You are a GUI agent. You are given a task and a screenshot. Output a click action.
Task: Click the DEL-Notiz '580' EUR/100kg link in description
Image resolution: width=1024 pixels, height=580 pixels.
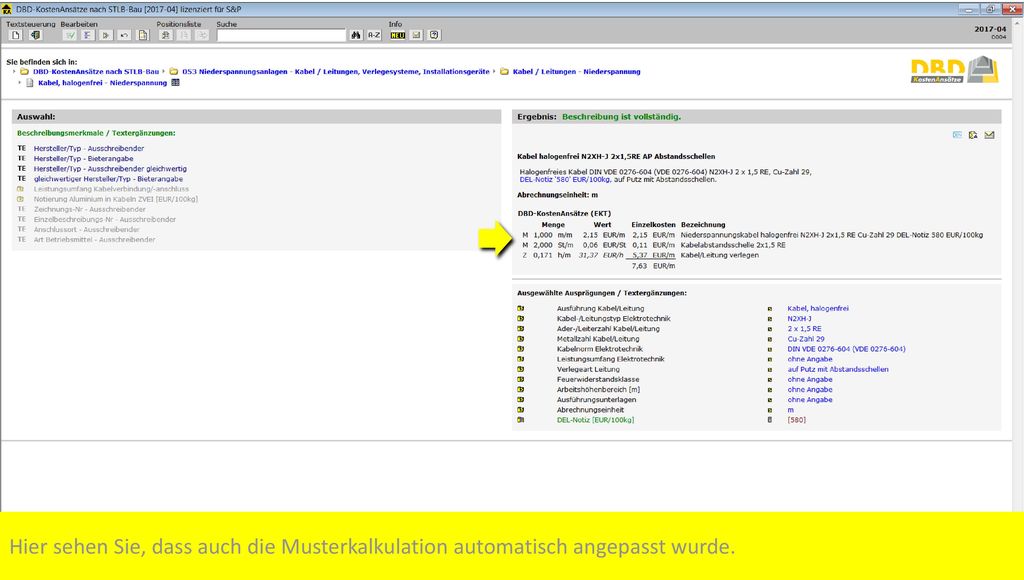(x=565, y=180)
